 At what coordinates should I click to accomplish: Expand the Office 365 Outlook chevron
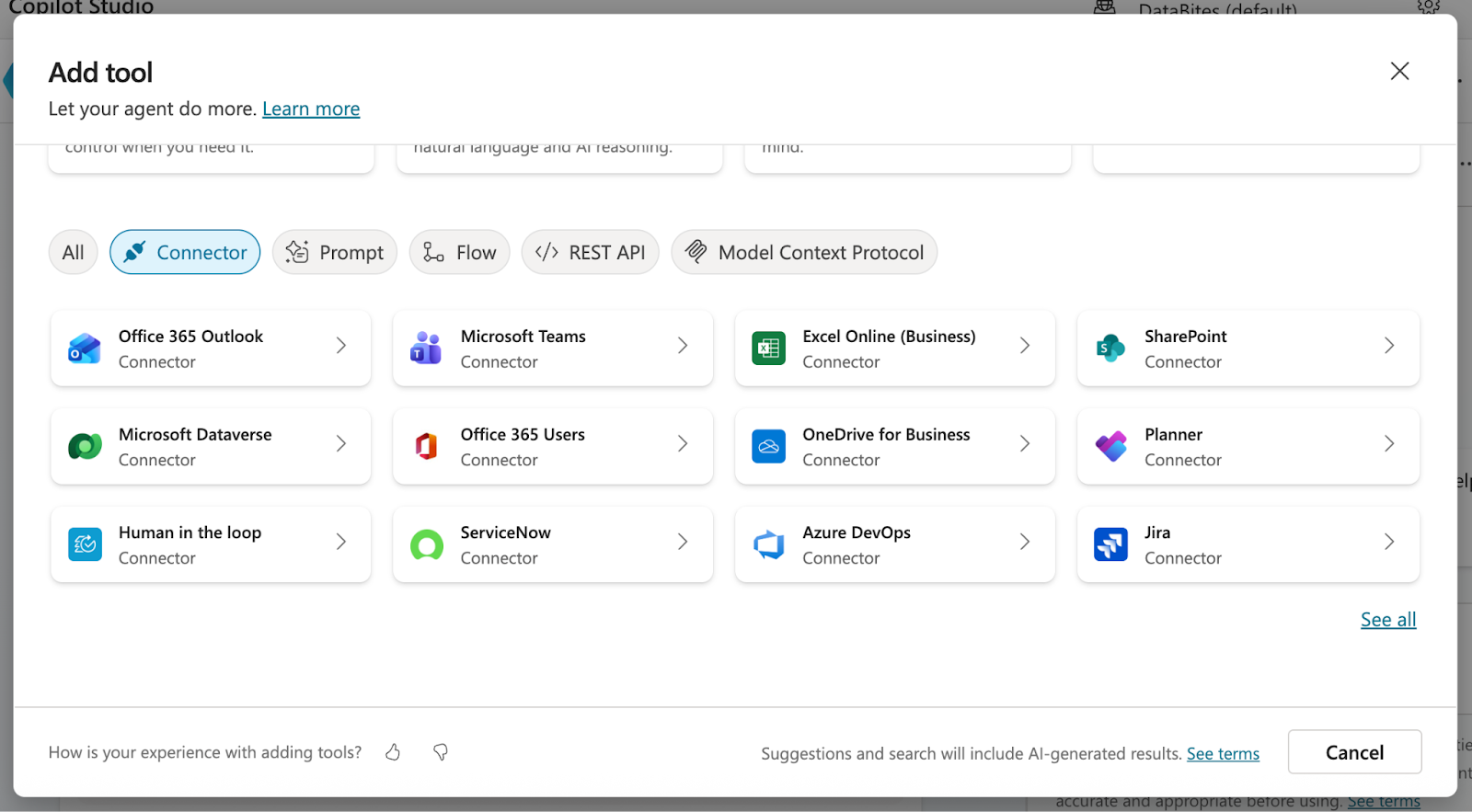pyautogui.click(x=341, y=346)
